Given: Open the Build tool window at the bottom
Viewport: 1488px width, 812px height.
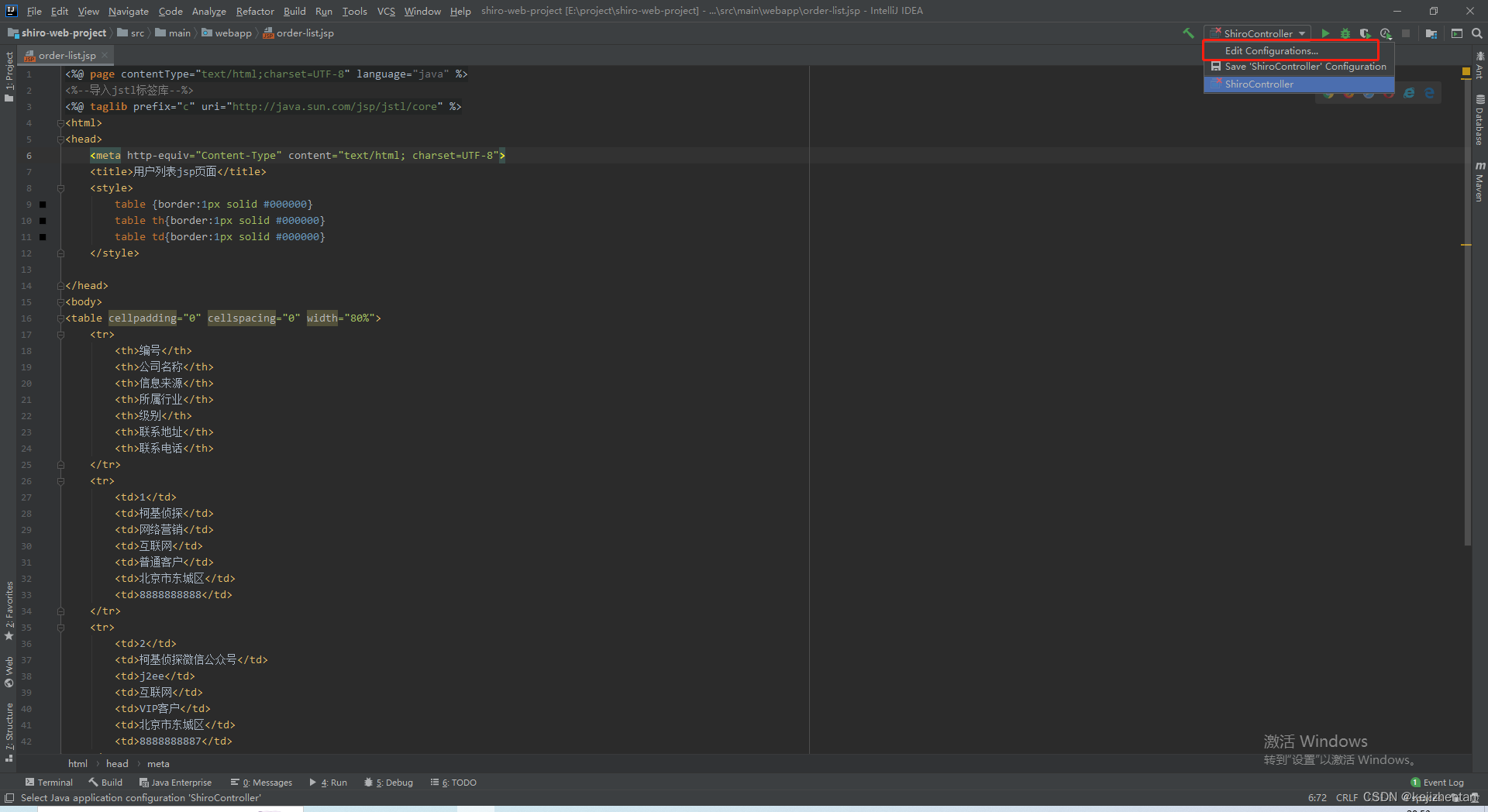Looking at the screenshot, I should tap(105, 783).
